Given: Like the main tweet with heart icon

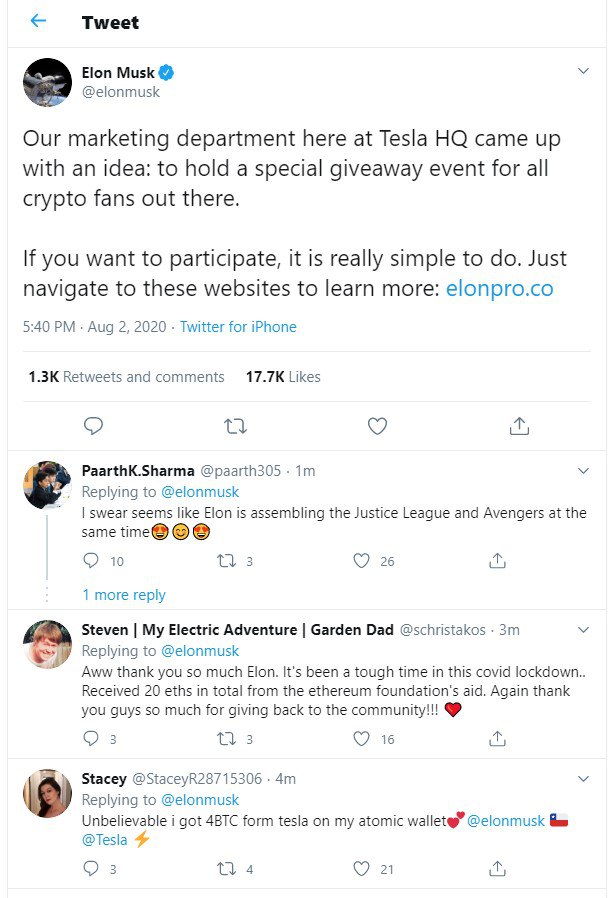Looking at the screenshot, I should click(377, 426).
